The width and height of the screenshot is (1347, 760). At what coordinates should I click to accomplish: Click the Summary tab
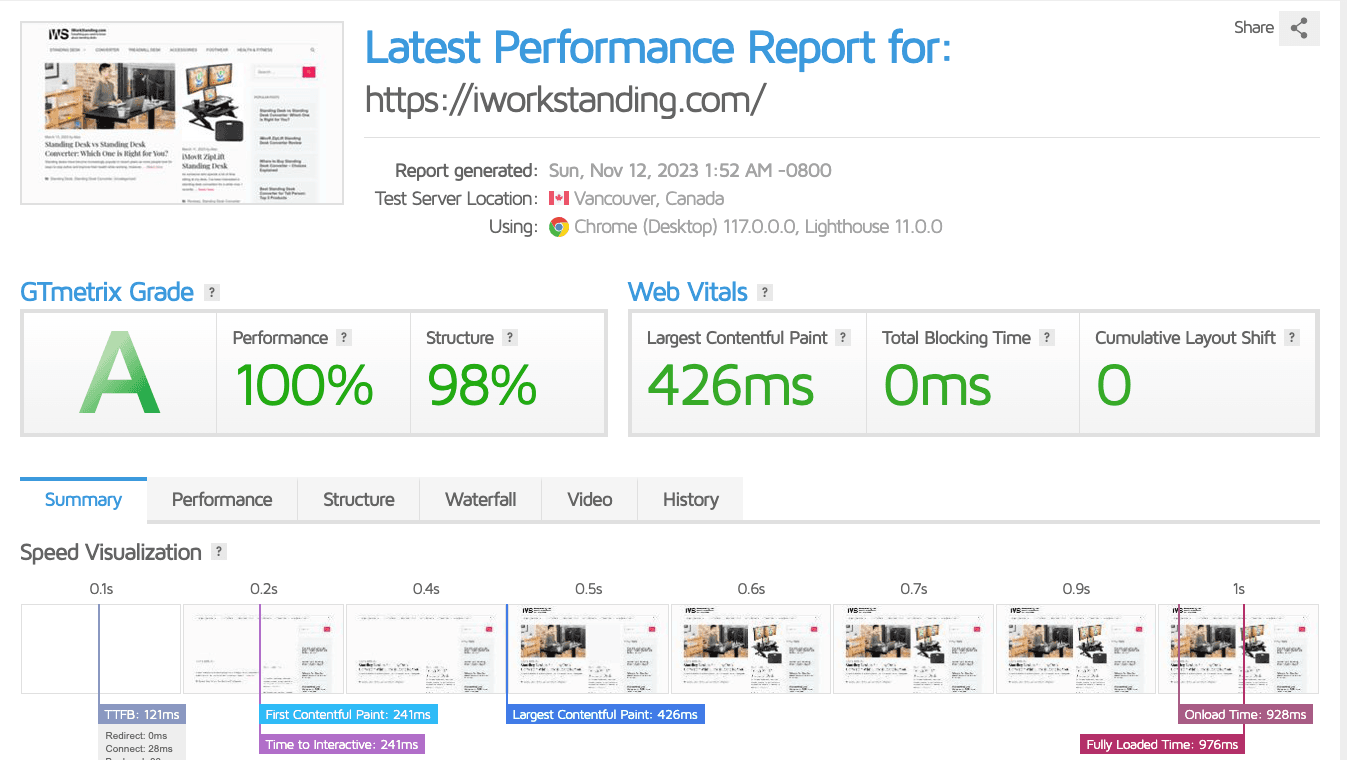83,500
